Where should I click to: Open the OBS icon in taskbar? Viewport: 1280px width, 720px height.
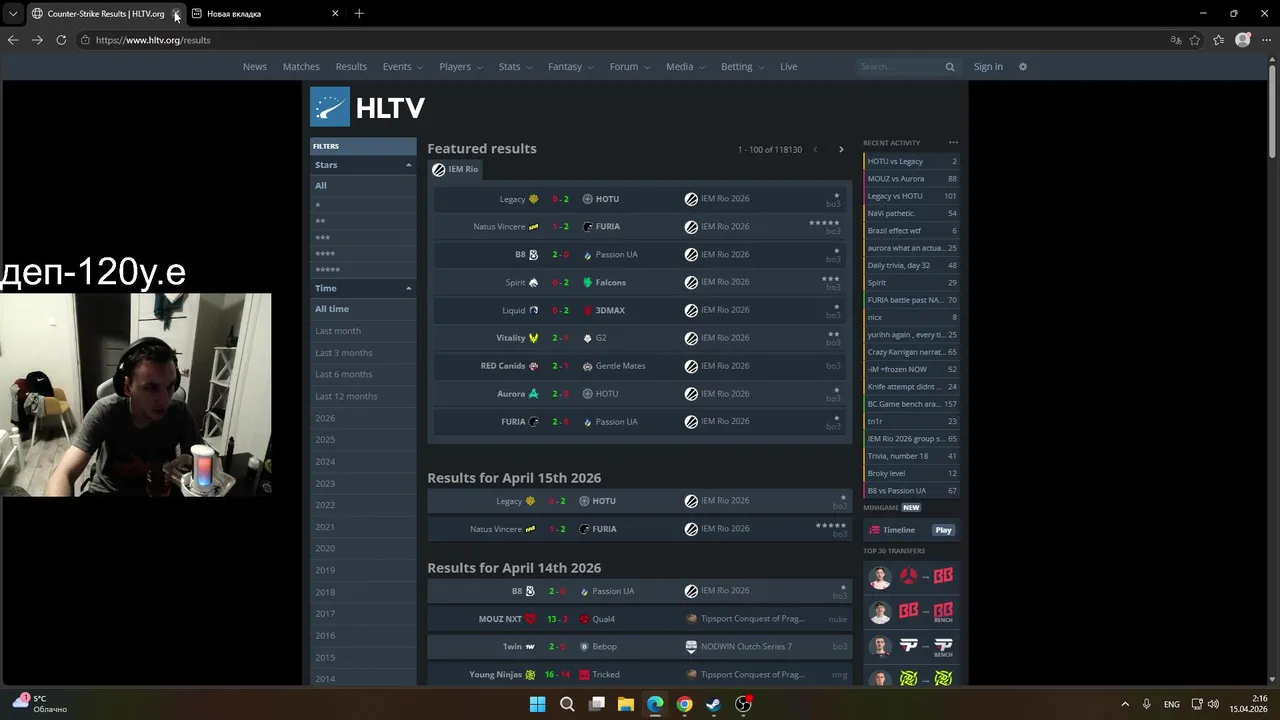coord(743,704)
